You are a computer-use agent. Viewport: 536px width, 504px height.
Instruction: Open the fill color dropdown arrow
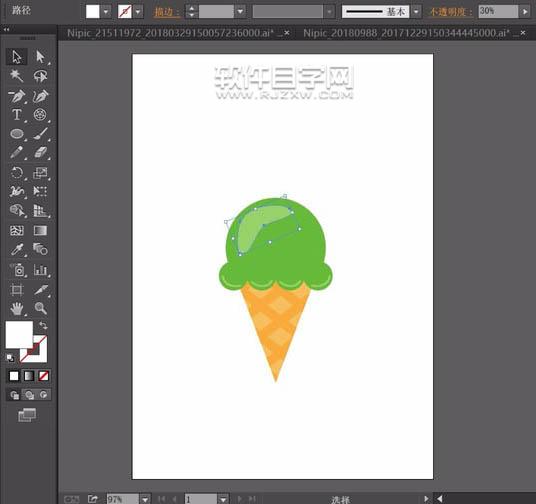coord(106,12)
